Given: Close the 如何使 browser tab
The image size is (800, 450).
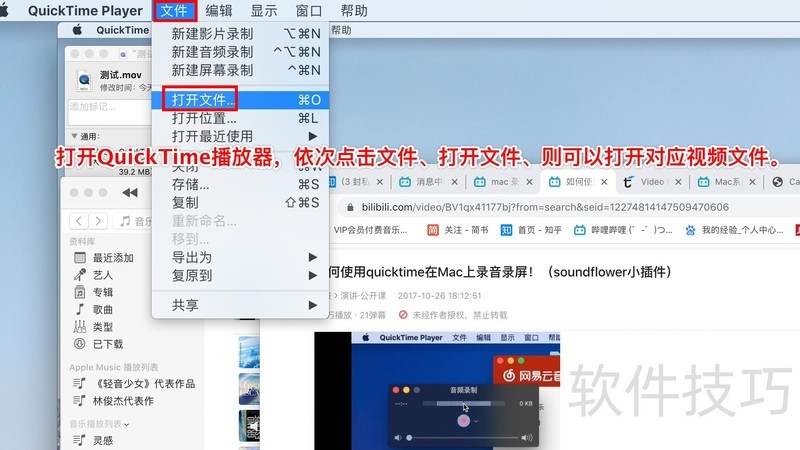Looking at the screenshot, I should coord(604,182).
